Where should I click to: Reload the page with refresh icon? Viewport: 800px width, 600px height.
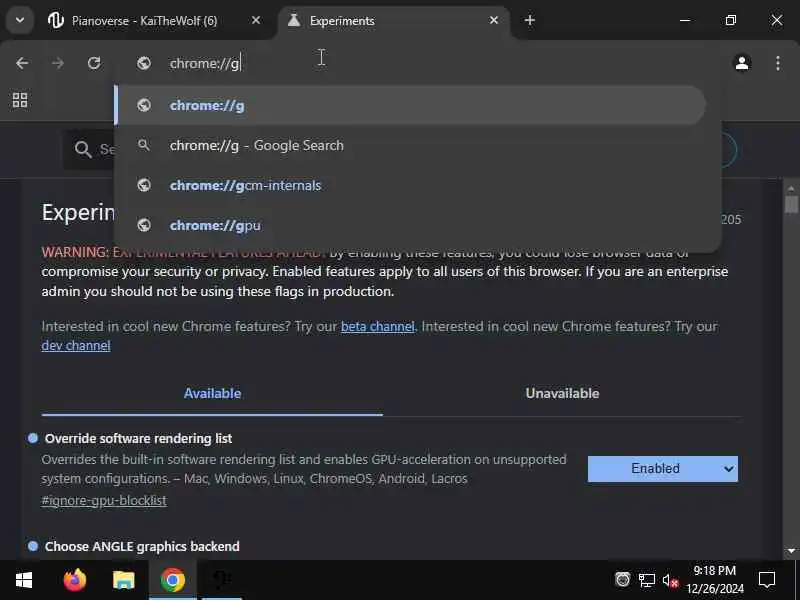point(94,63)
